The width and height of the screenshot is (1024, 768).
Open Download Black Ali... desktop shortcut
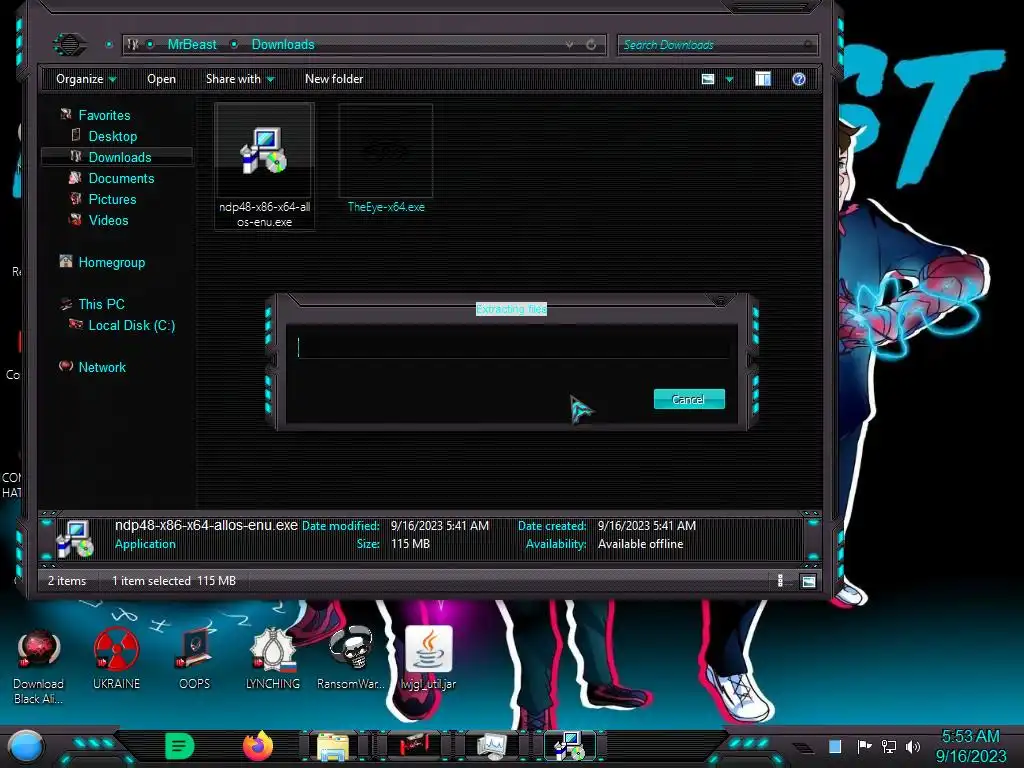tap(38, 665)
